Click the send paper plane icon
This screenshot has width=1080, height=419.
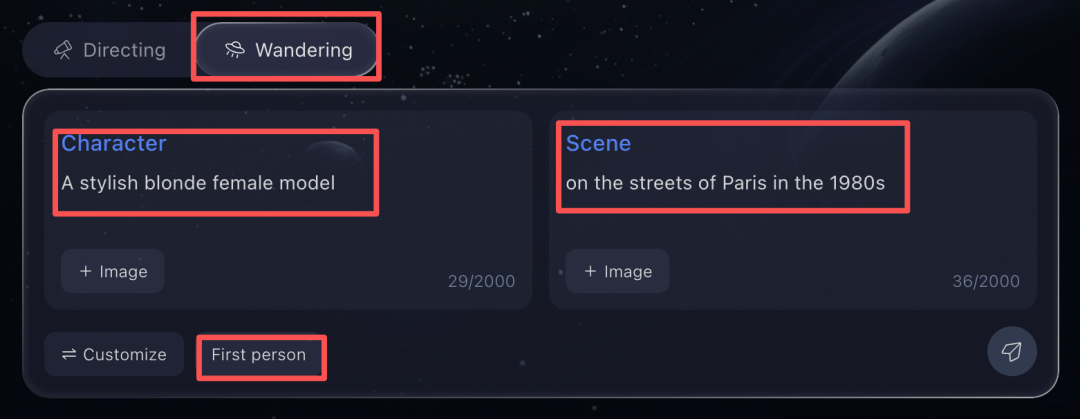pos(1012,351)
